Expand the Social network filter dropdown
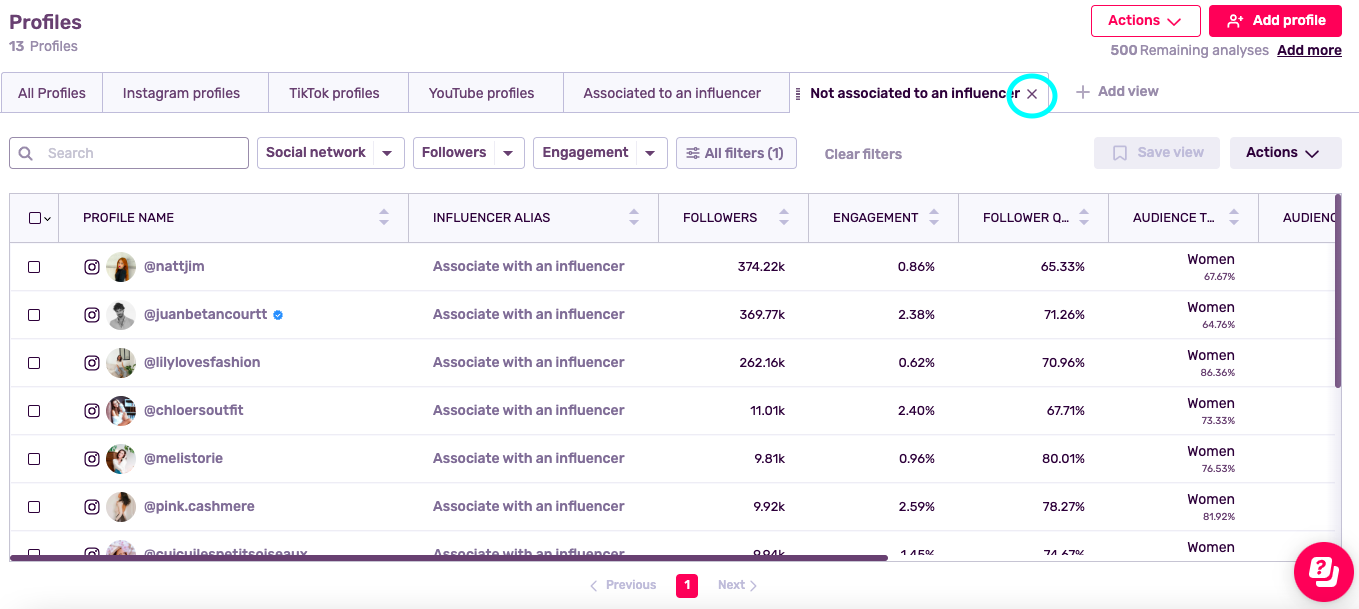 pos(331,153)
